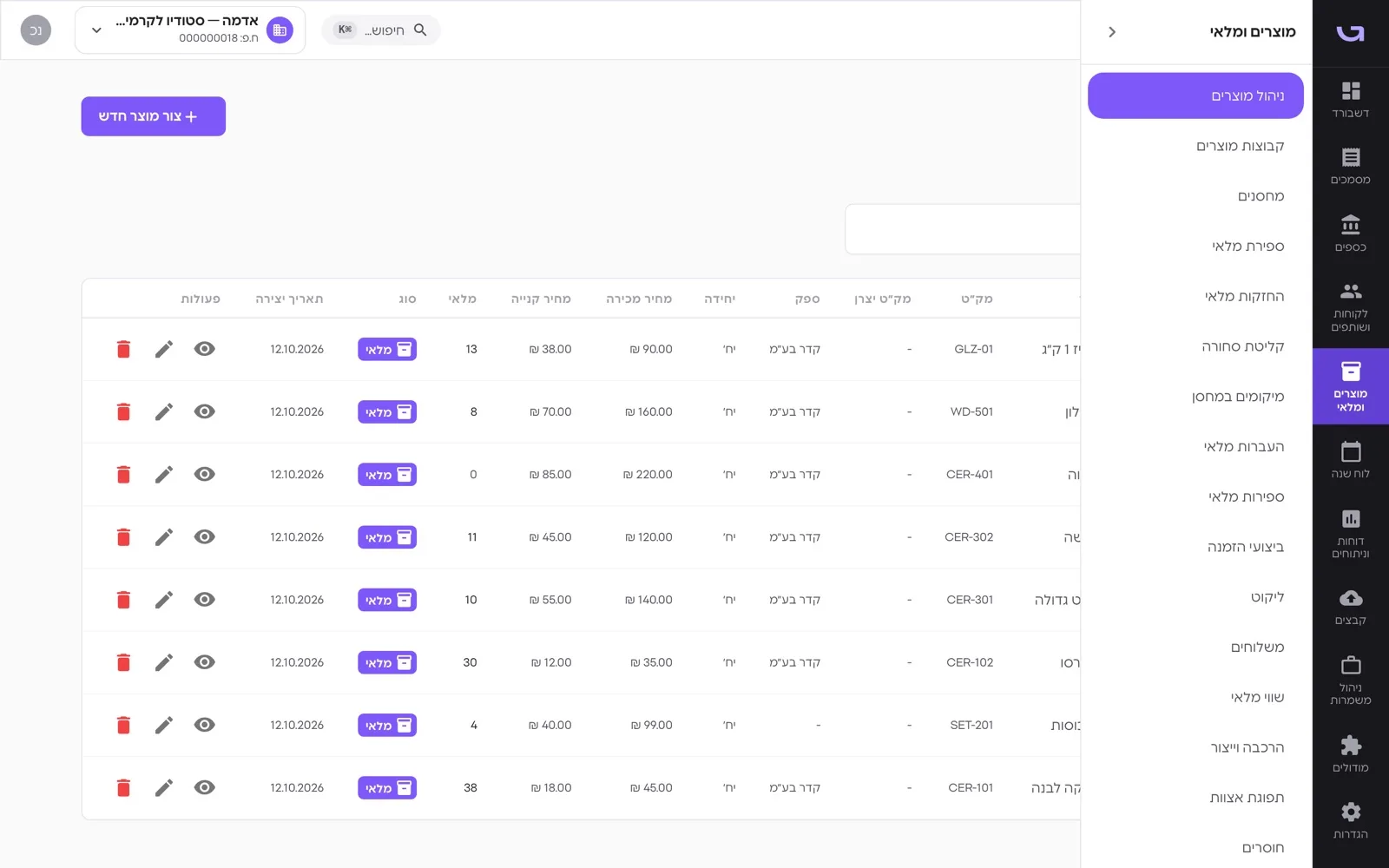The width and height of the screenshot is (1389, 868).
Task: Sort by מחיר מכירה column header
Action: (x=639, y=299)
